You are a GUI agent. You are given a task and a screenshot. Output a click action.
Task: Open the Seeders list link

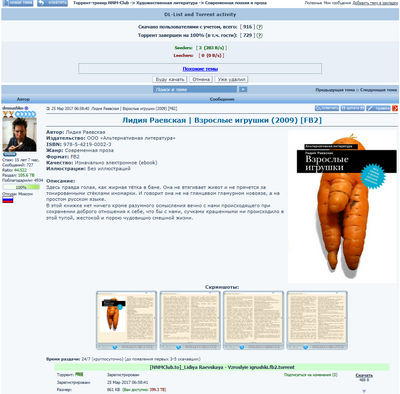[x=183, y=48]
